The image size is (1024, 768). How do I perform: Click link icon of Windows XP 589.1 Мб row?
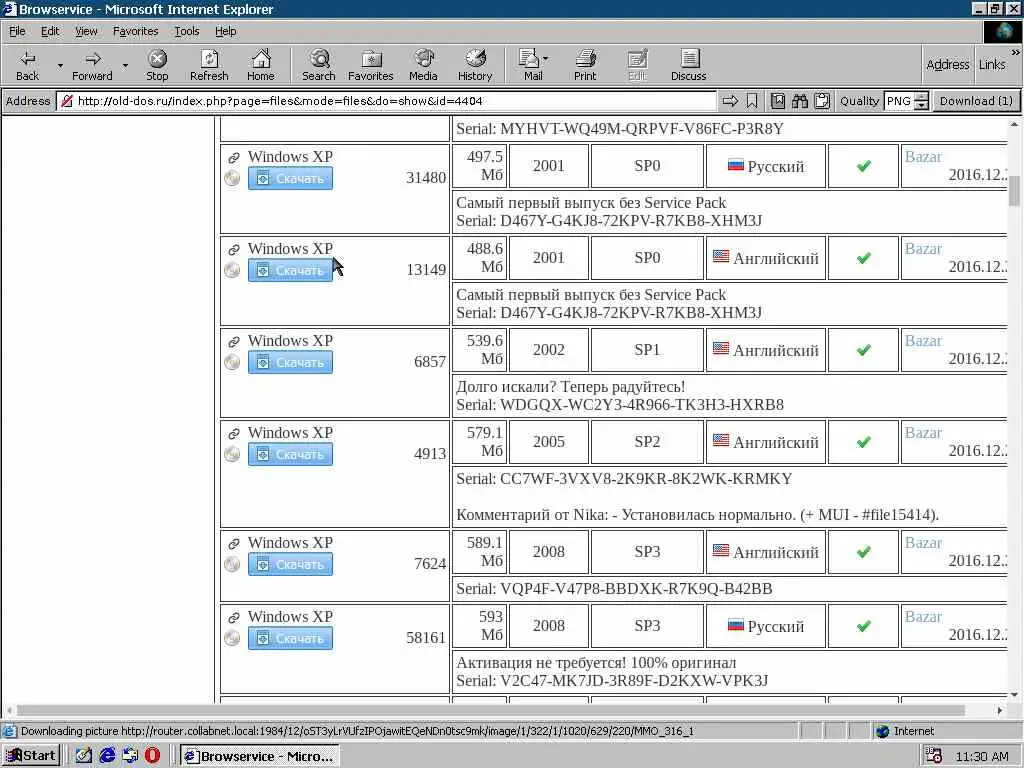pyautogui.click(x=233, y=543)
